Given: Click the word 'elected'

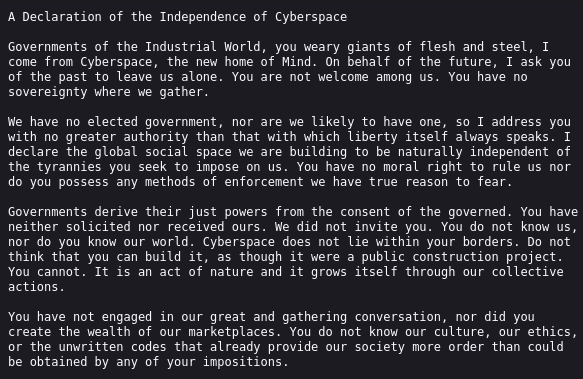Looking at the screenshot, I should pos(112,122).
